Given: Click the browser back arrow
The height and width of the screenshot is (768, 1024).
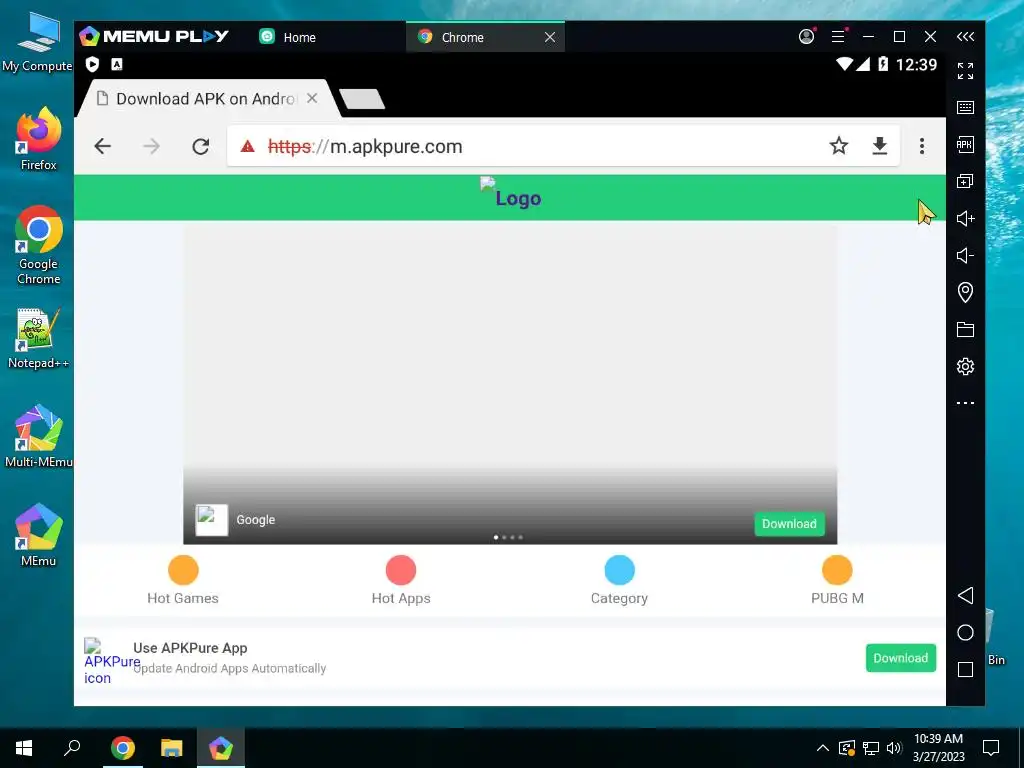Looking at the screenshot, I should coord(103,146).
